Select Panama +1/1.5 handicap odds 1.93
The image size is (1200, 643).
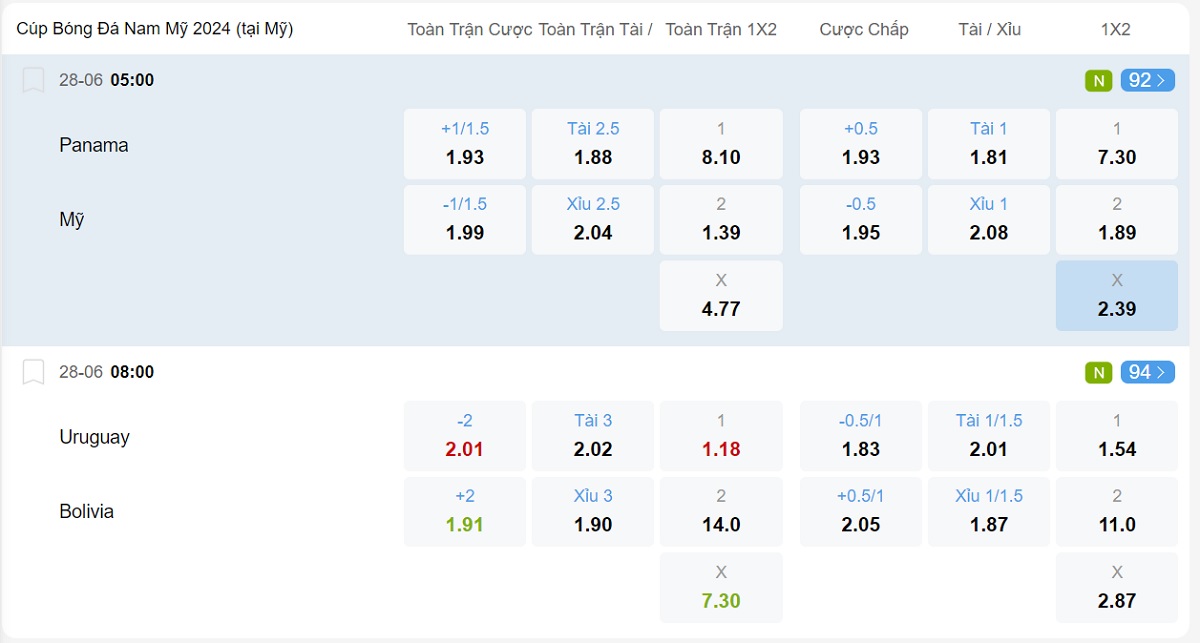(464, 144)
